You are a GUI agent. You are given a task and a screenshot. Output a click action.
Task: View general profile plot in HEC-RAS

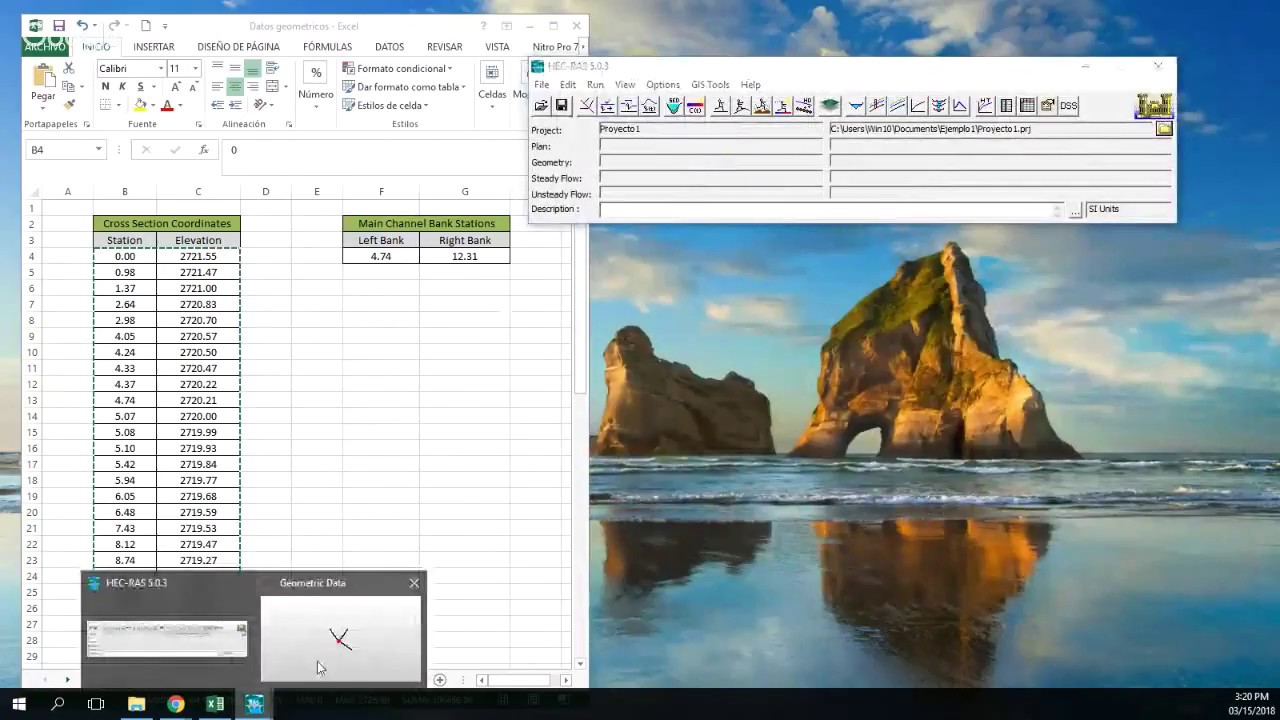(x=897, y=105)
